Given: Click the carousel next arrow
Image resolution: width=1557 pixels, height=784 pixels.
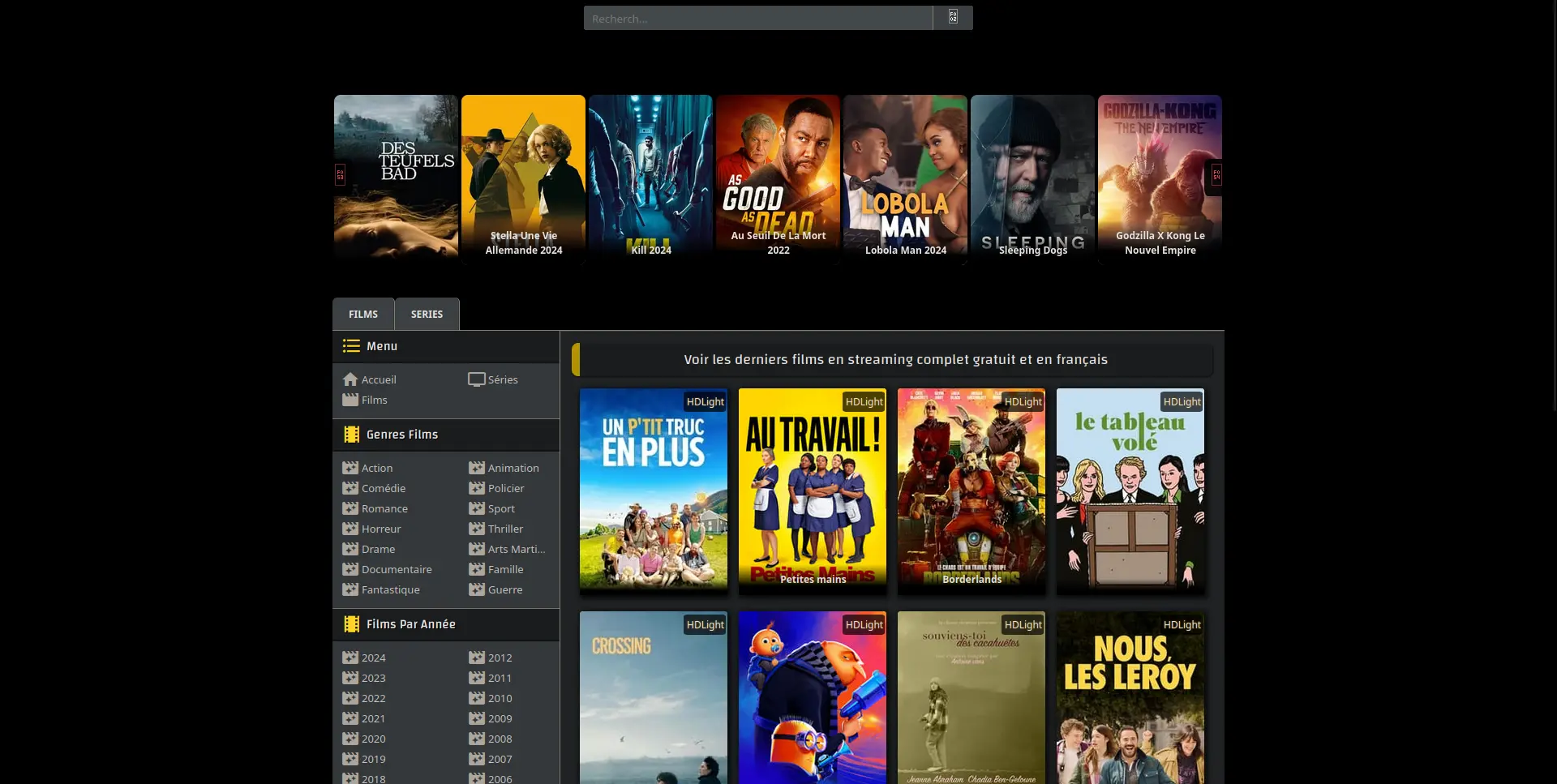Looking at the screenshot, I should [1216, 174].
